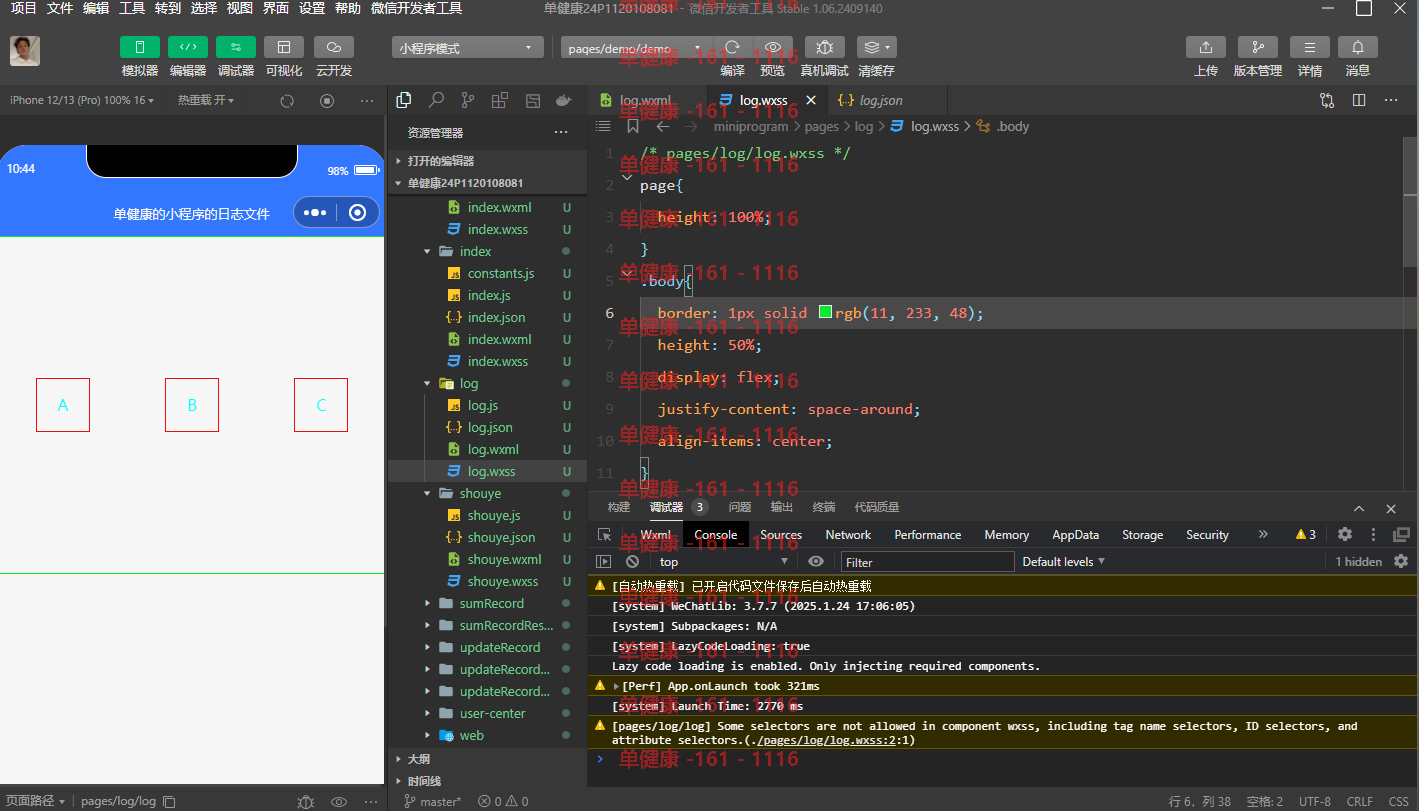Open the visualization (可视化) tool
This screenshot has height=811, width=1419.
click(x=284, y=47)
